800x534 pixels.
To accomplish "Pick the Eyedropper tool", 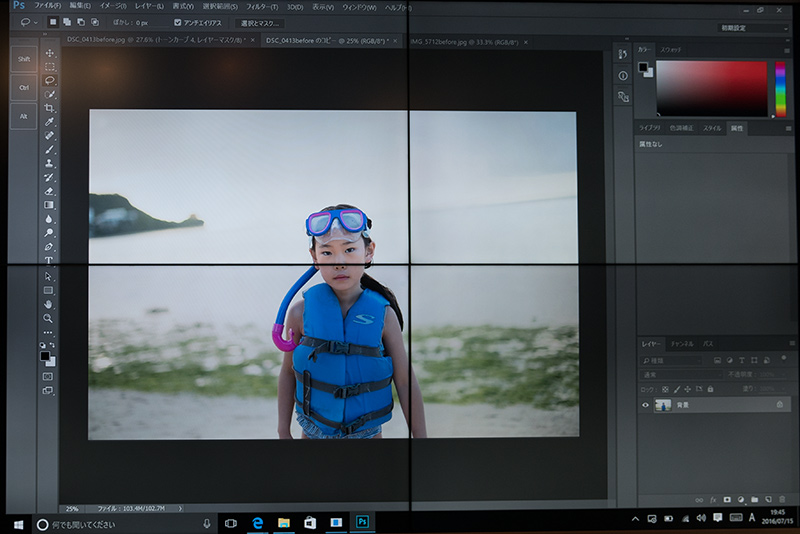I will coord(49,122).
